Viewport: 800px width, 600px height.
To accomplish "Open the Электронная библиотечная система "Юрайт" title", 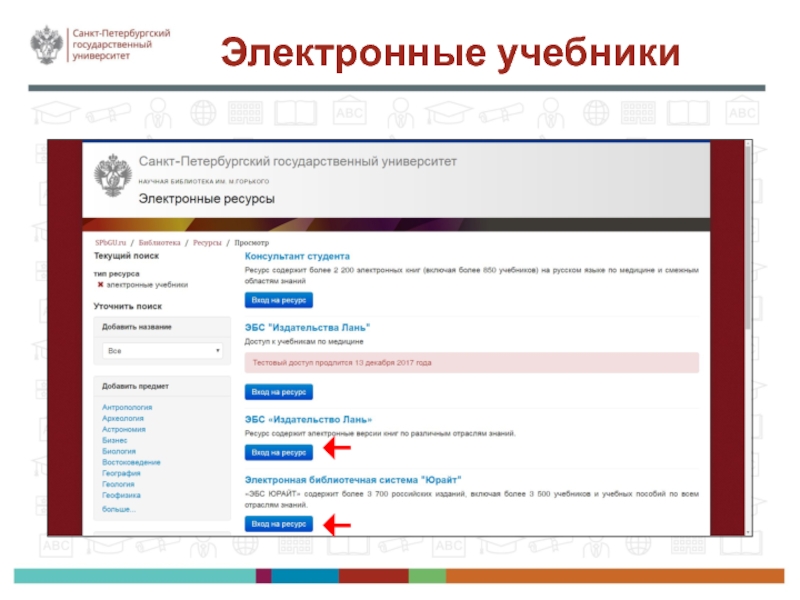I will tap(353, 480).
